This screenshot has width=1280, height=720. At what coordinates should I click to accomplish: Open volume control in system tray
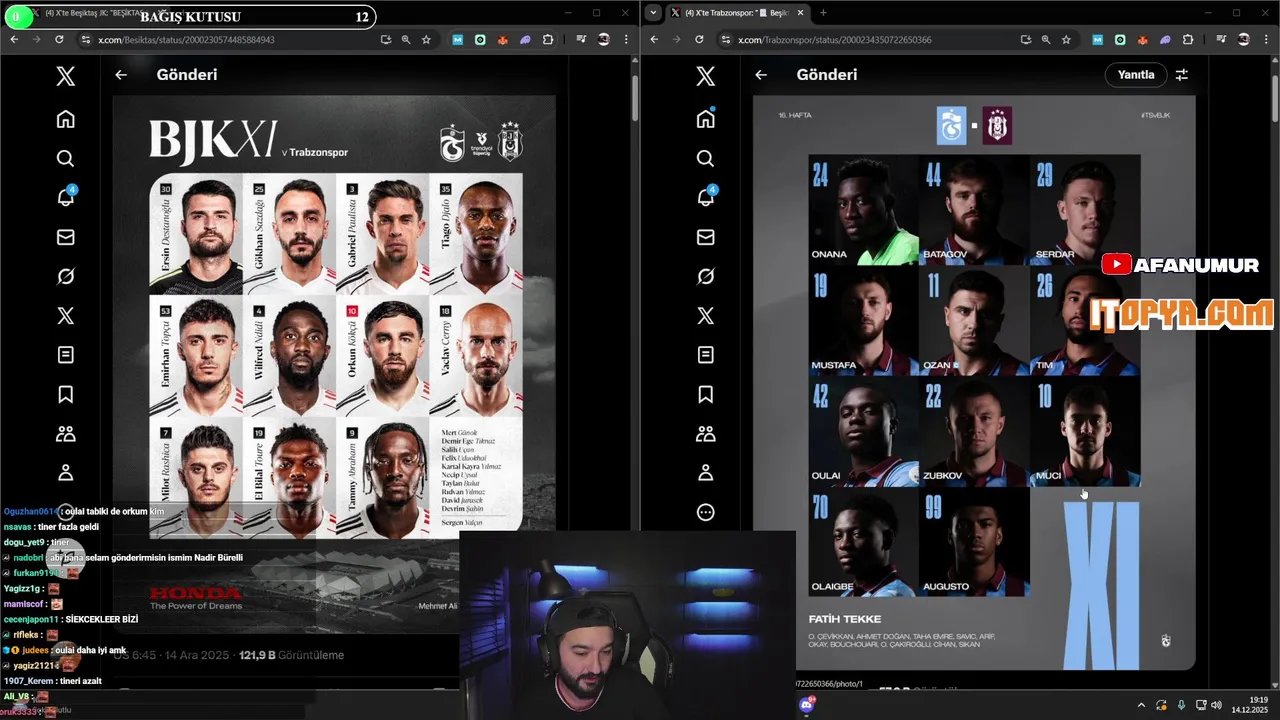(1216, 705)
